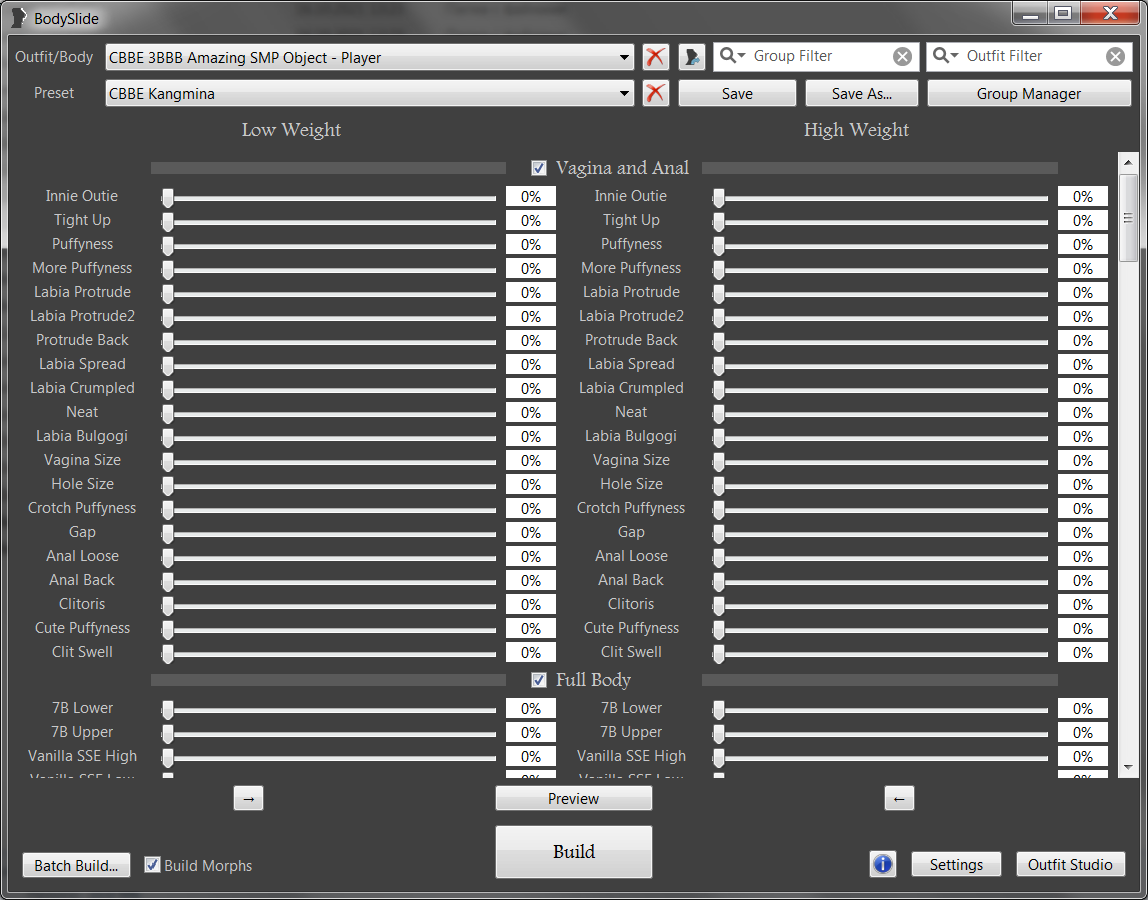Click the Save As... button
Viewport: 1148px width, 900px height.
[861, 93]
